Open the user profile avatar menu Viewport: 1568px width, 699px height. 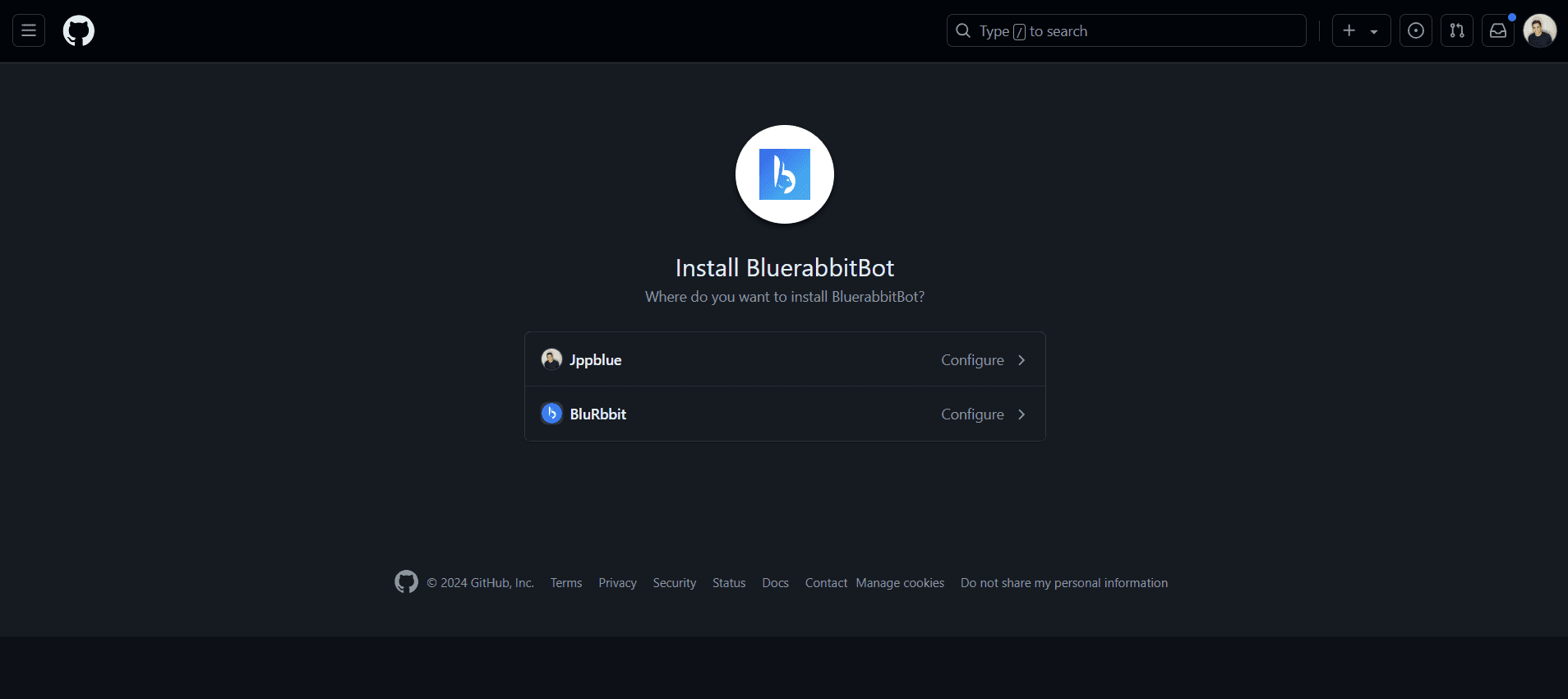click(1539, 31)
